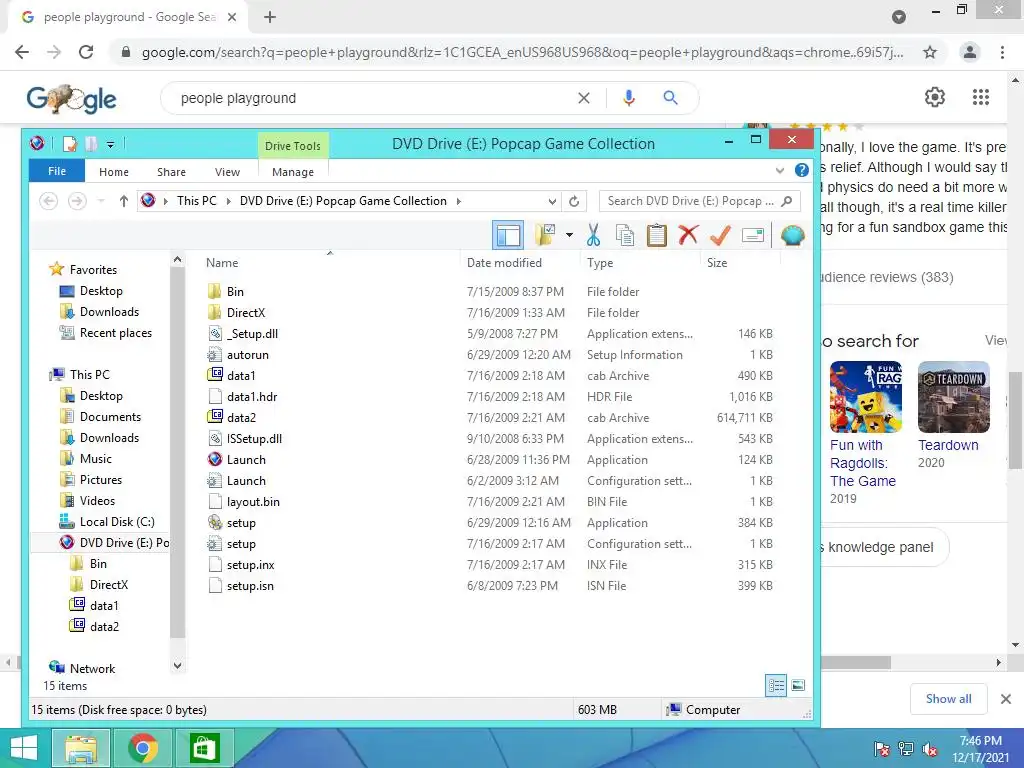Select the _Setup.dll file
Viewport: 1024px width, 768px height.
pyautogui.click(x=252, y=334)
